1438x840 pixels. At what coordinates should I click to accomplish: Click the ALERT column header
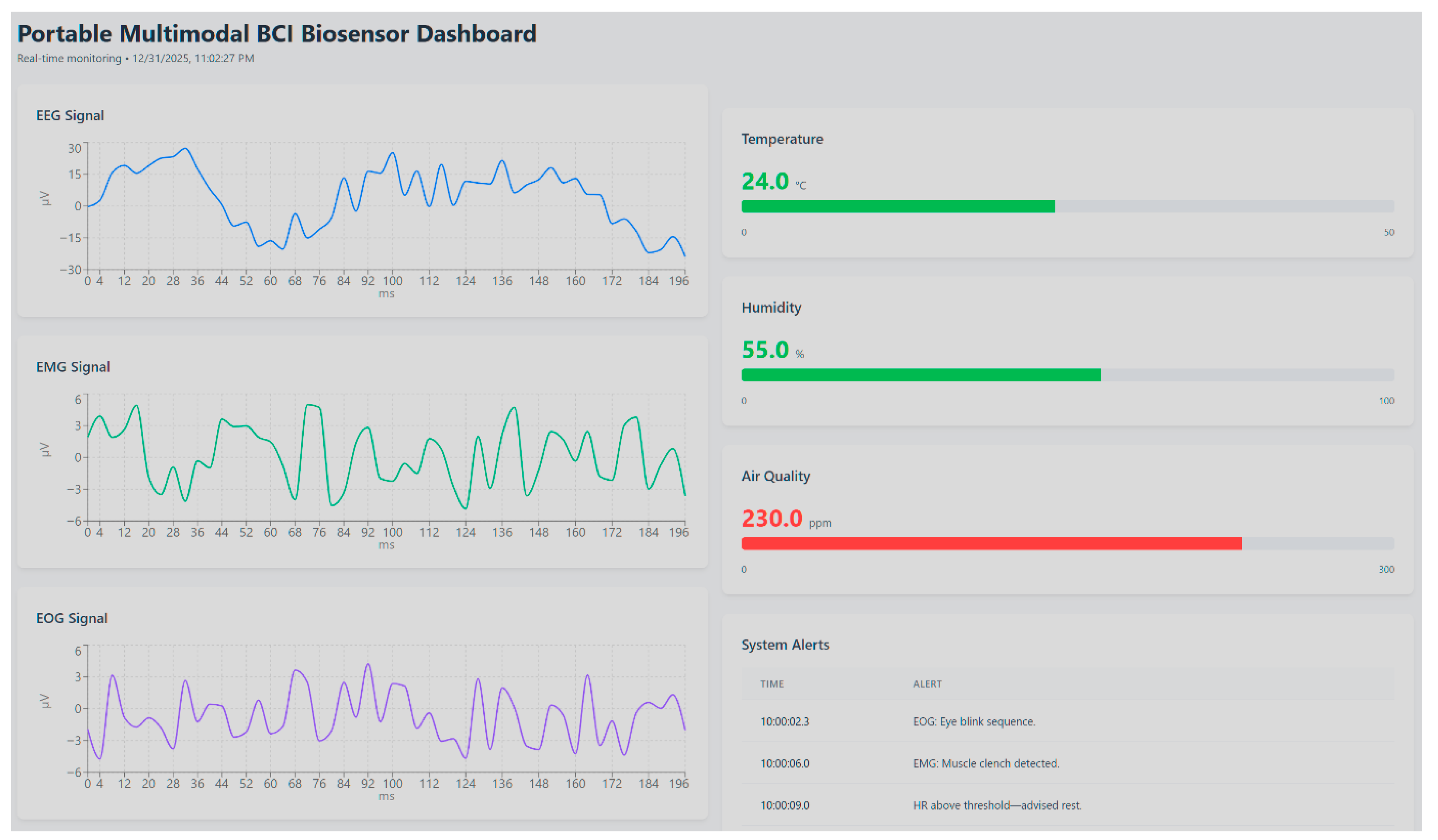tap(927, 684)
